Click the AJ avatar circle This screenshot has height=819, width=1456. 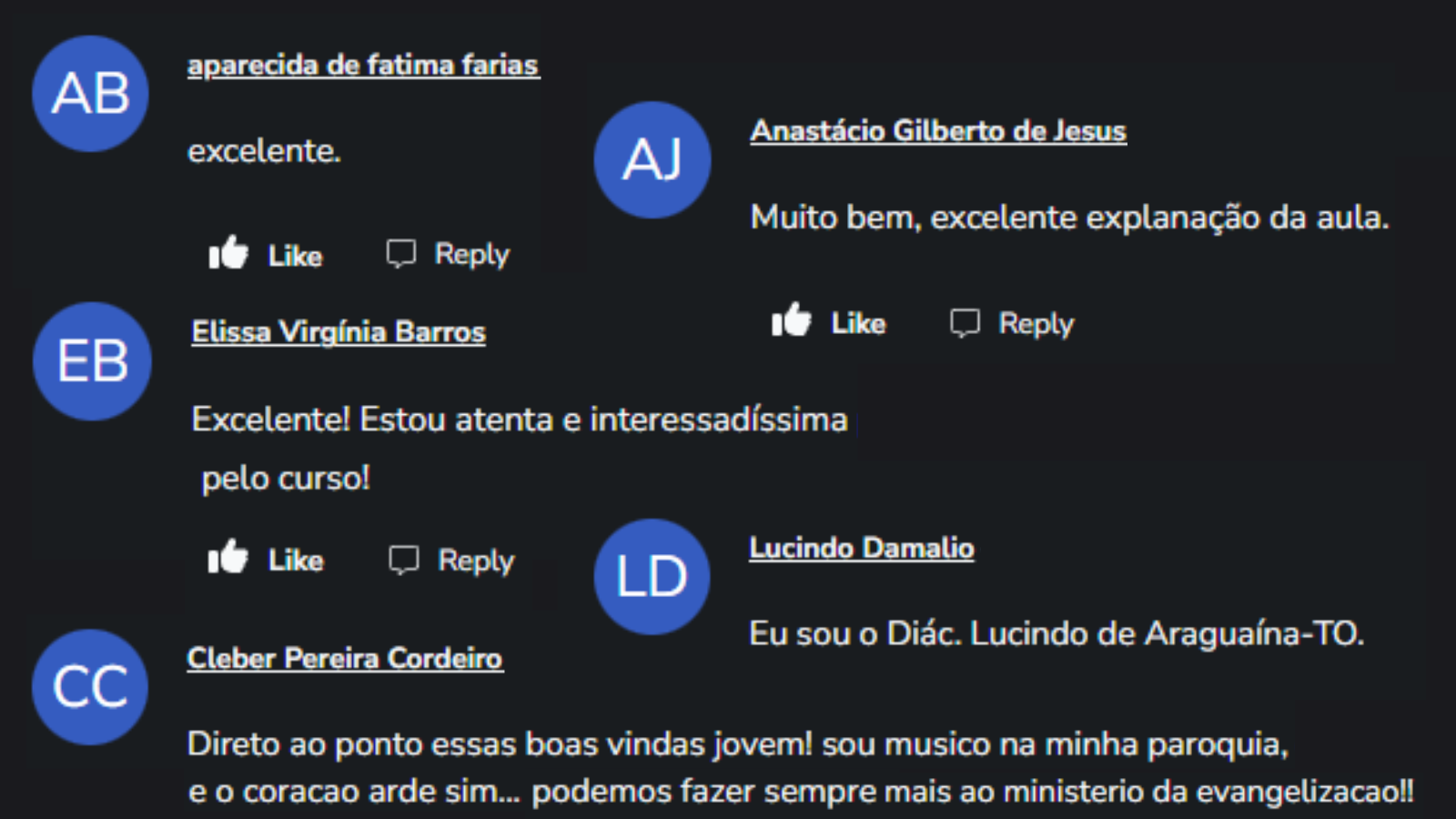point(652,160)
